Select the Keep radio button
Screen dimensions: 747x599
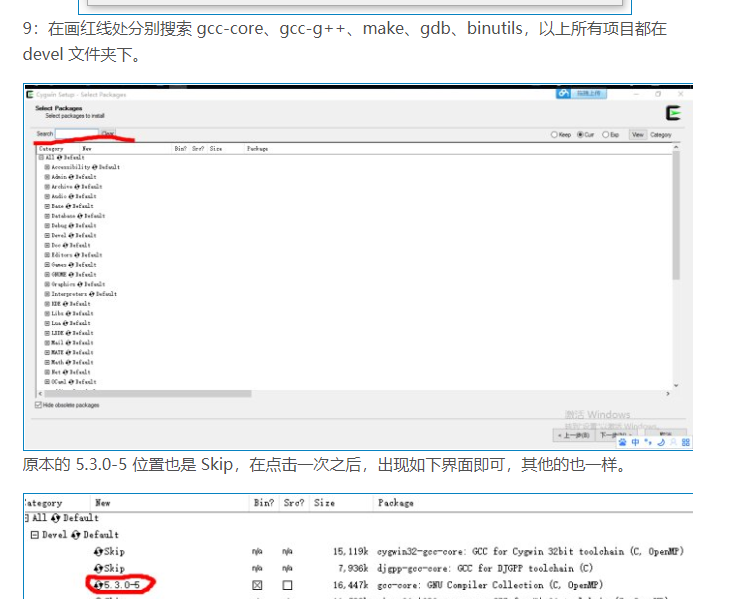(x=554, y=134)
